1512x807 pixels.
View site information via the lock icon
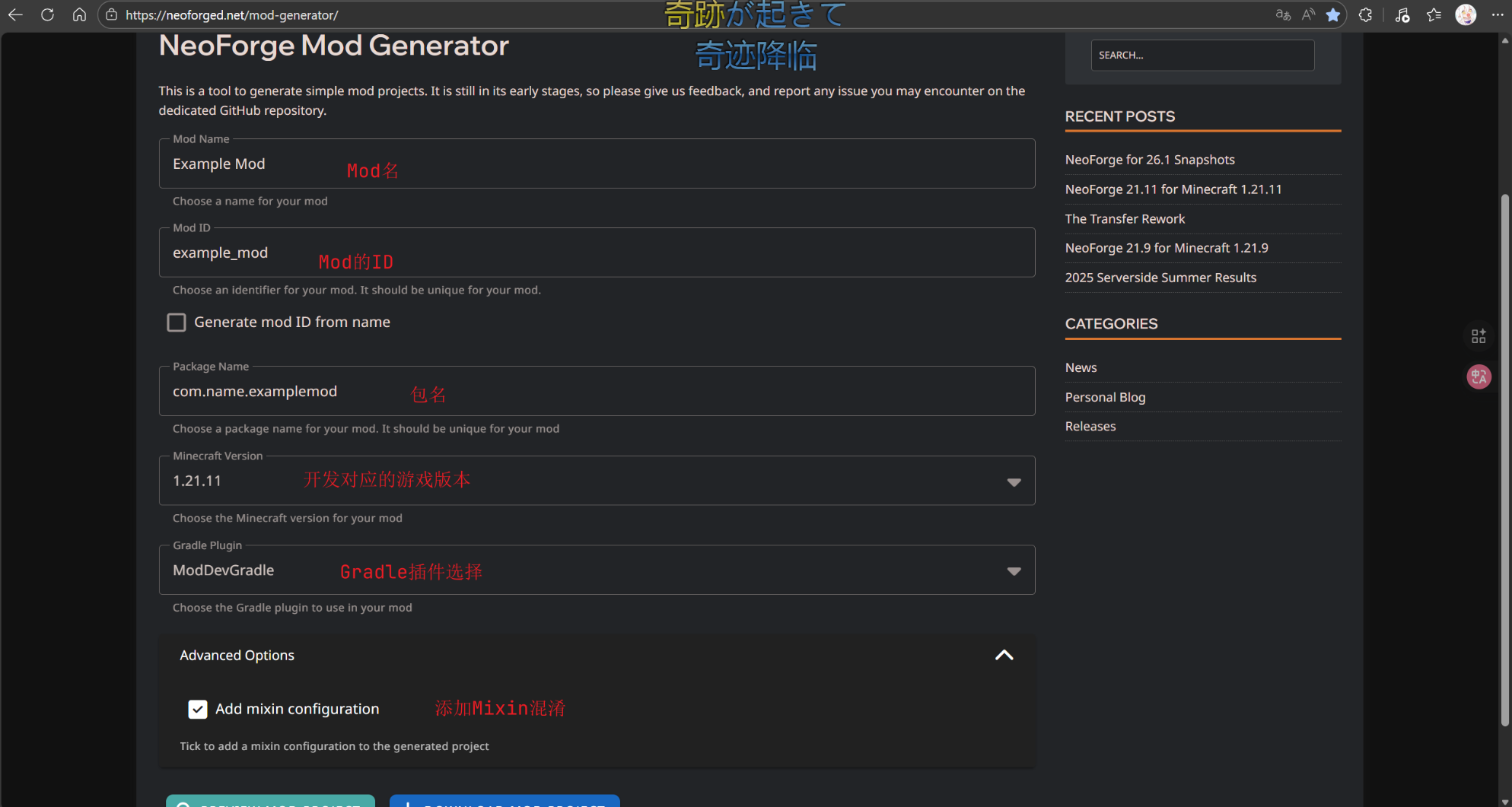click(x=112, y=14)
